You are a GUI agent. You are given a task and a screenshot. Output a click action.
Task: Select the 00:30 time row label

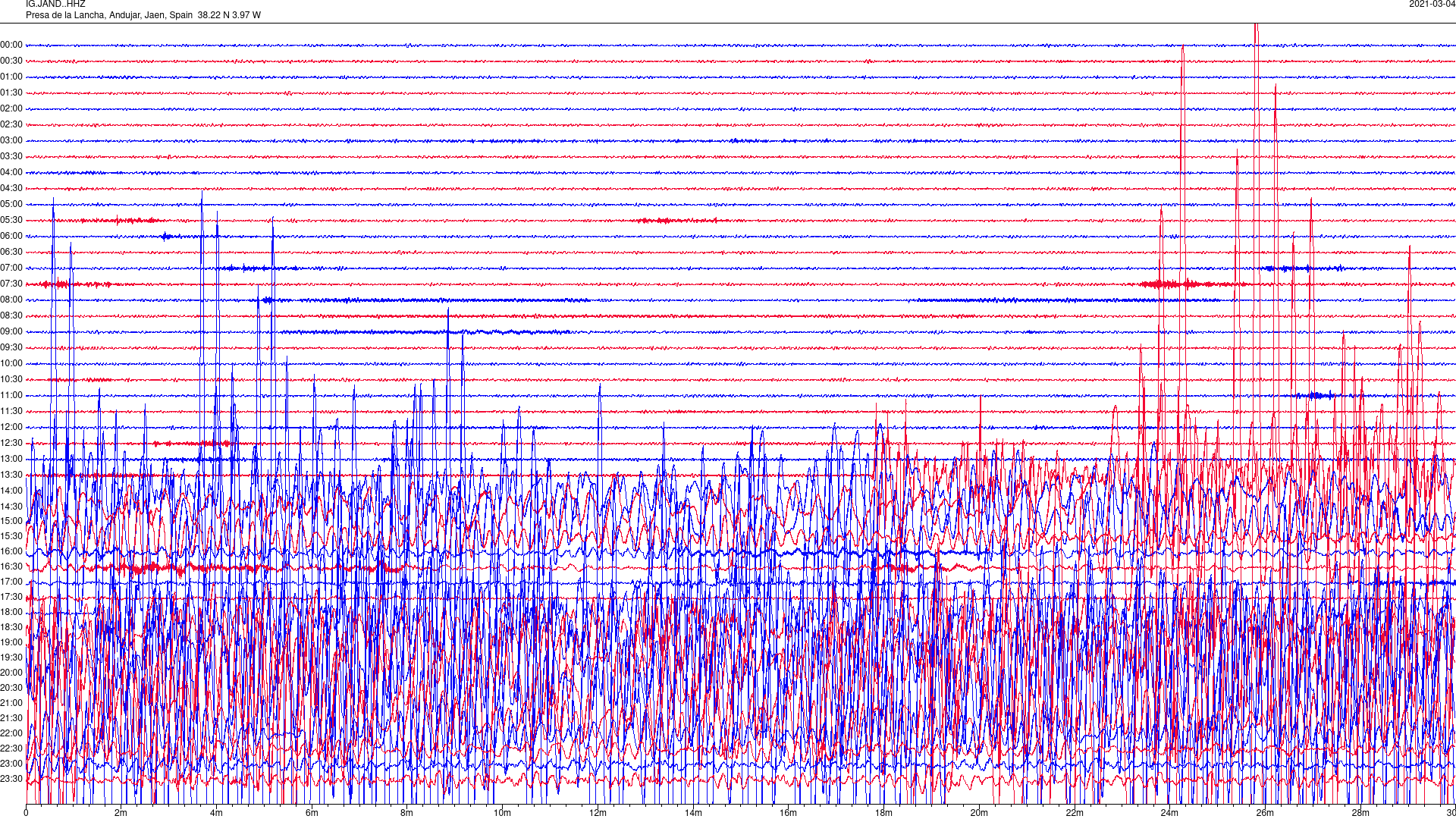(11, 61)
